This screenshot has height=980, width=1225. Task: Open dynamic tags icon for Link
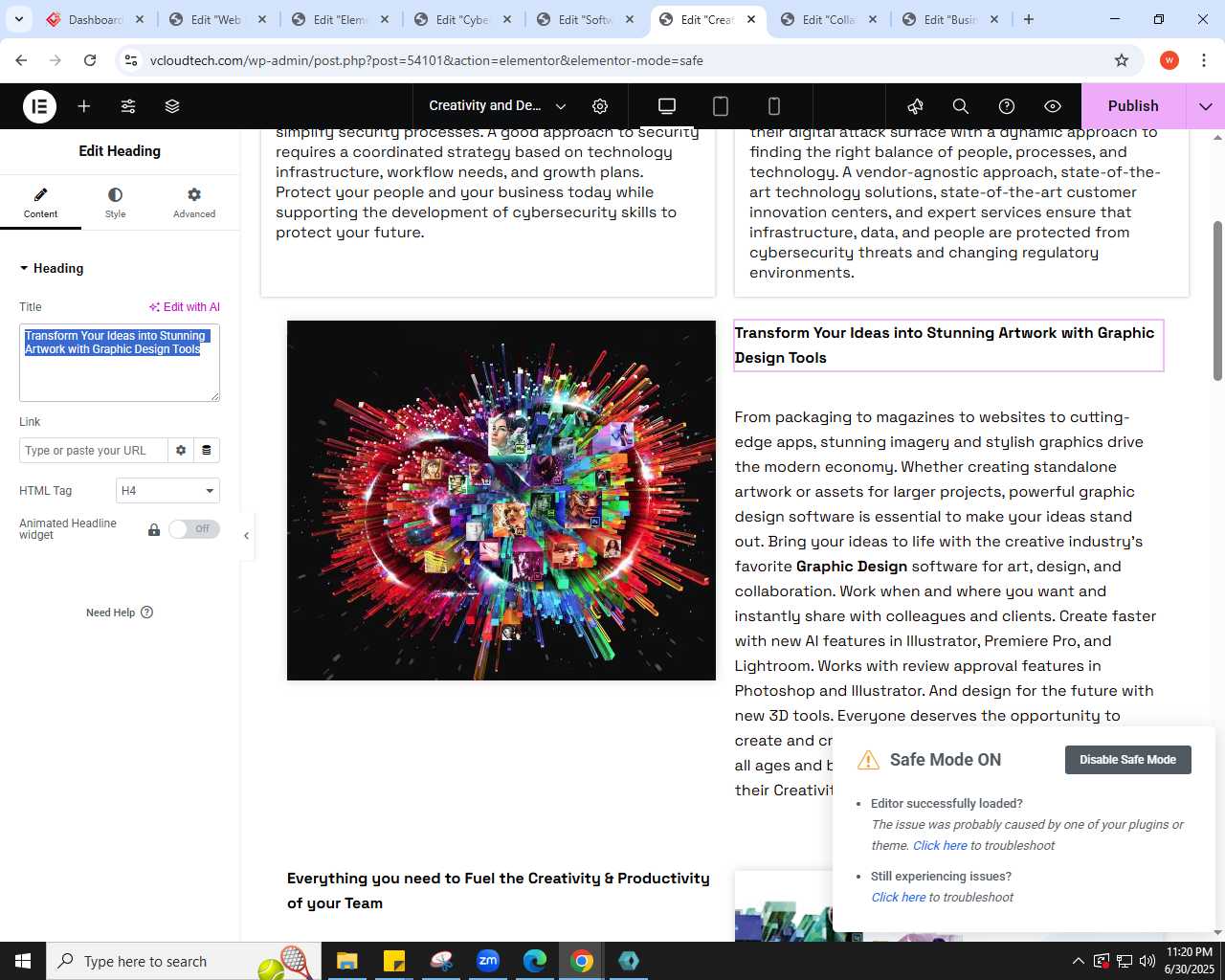pyautogui.click(x=207, y=451)
